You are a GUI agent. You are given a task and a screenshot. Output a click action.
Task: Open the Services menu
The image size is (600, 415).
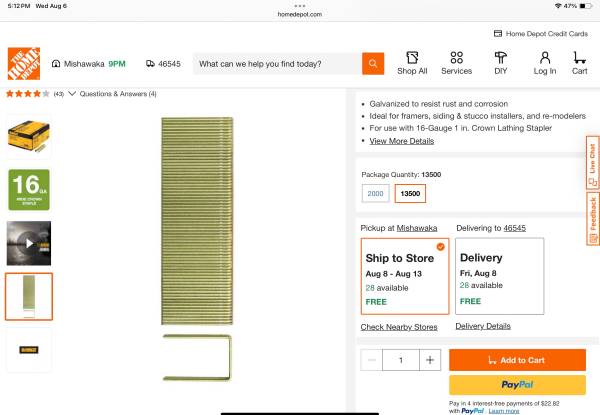457,63
